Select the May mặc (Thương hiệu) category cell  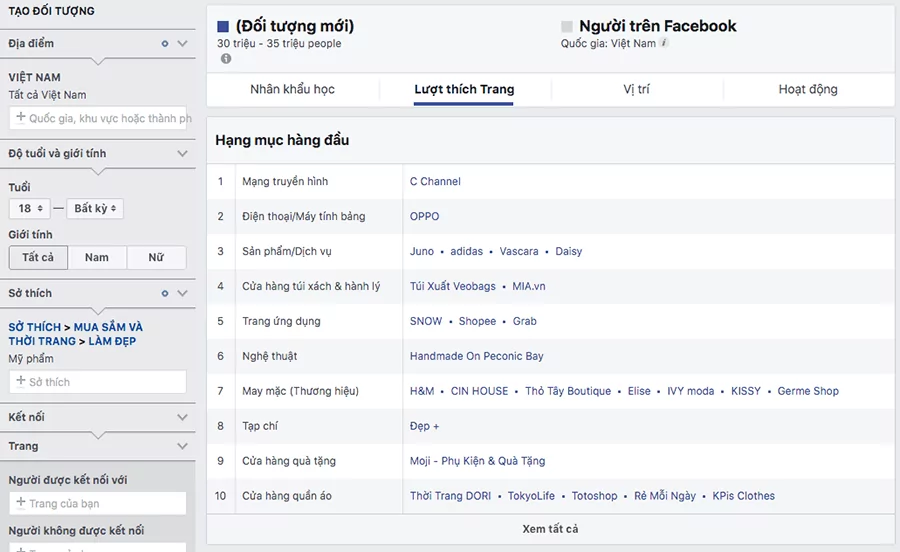tap(319, 391)
